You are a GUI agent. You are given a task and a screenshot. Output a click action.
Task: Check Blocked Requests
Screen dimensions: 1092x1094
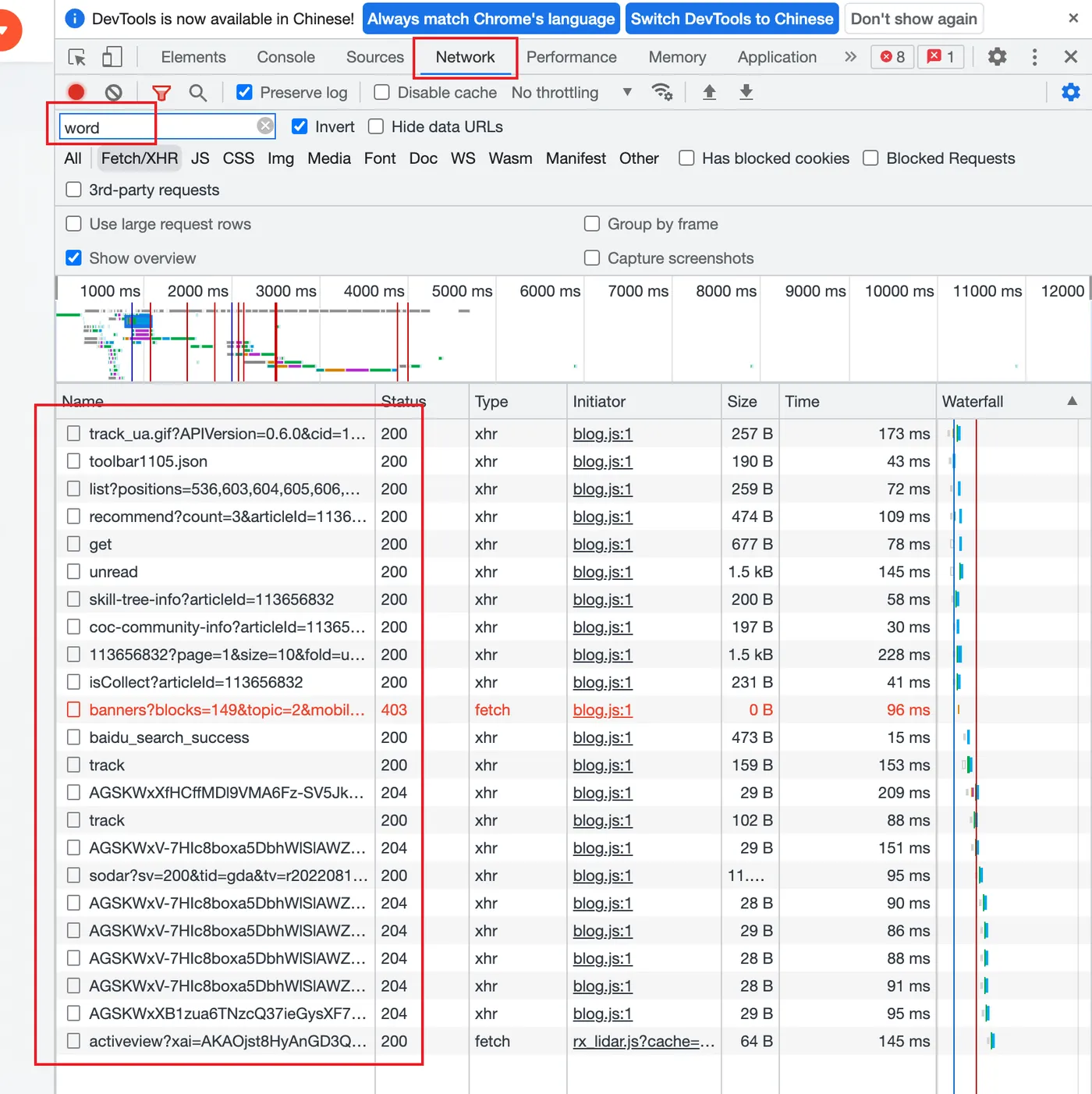point(870,158)
